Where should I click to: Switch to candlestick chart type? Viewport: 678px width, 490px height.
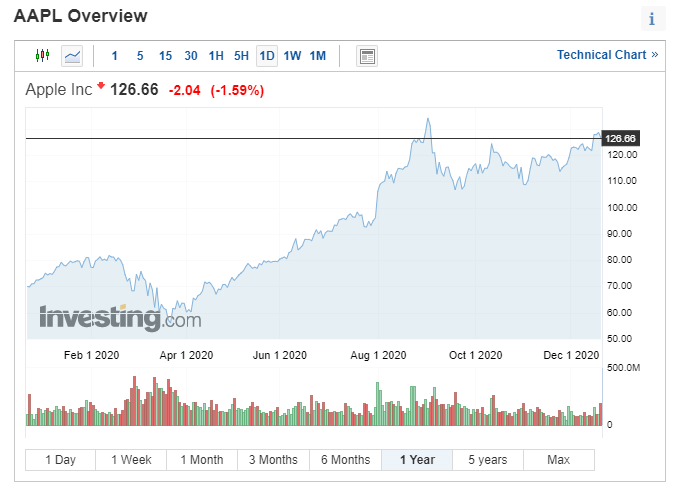(42, 55)
